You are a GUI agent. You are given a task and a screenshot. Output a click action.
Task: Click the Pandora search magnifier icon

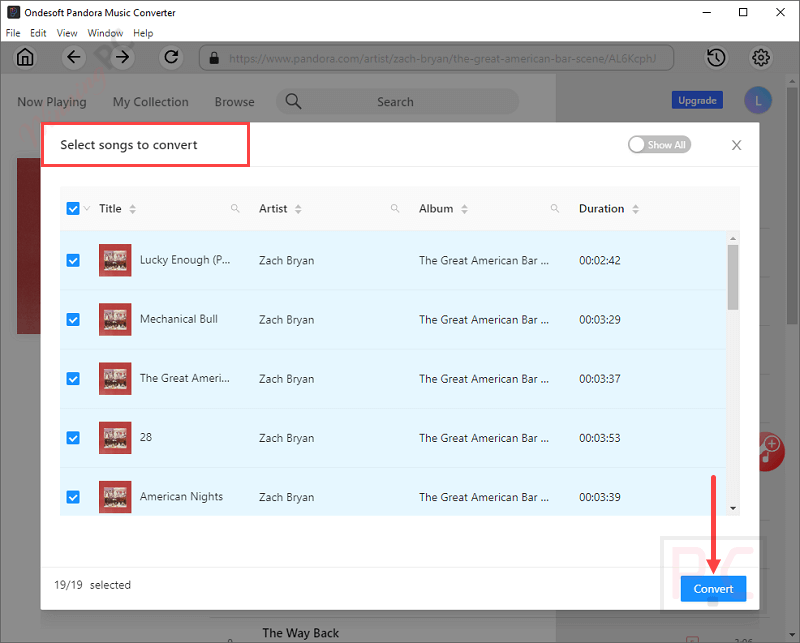click(293, 101)
